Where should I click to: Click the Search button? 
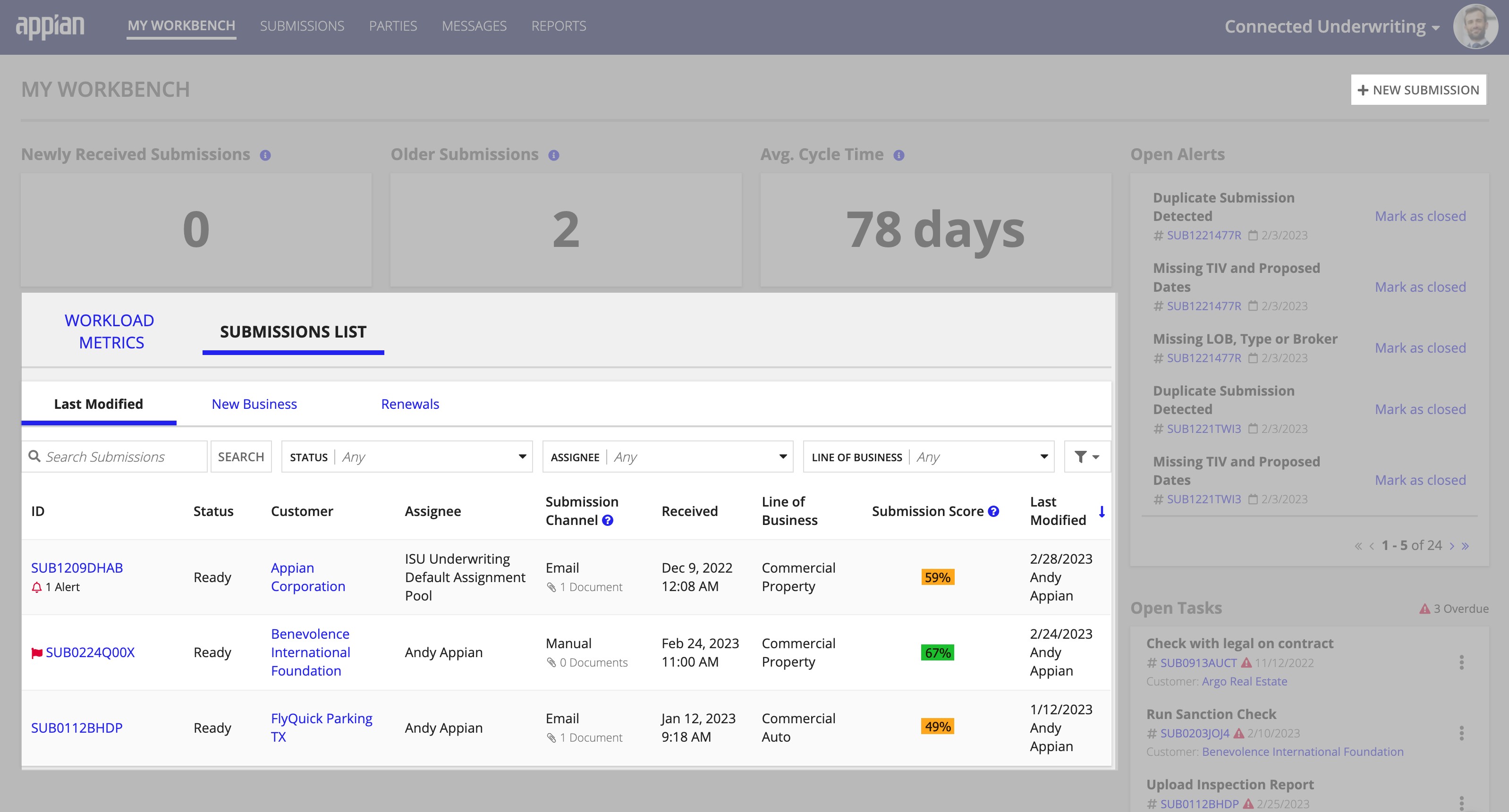click(241, 457)
